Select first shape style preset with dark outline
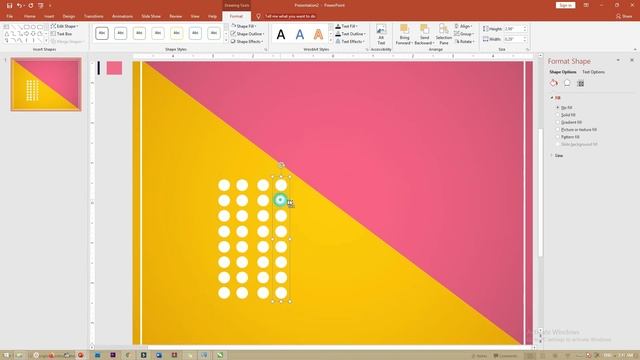The width and height of the screenshot is (640, 360). [x=102, y=33]
